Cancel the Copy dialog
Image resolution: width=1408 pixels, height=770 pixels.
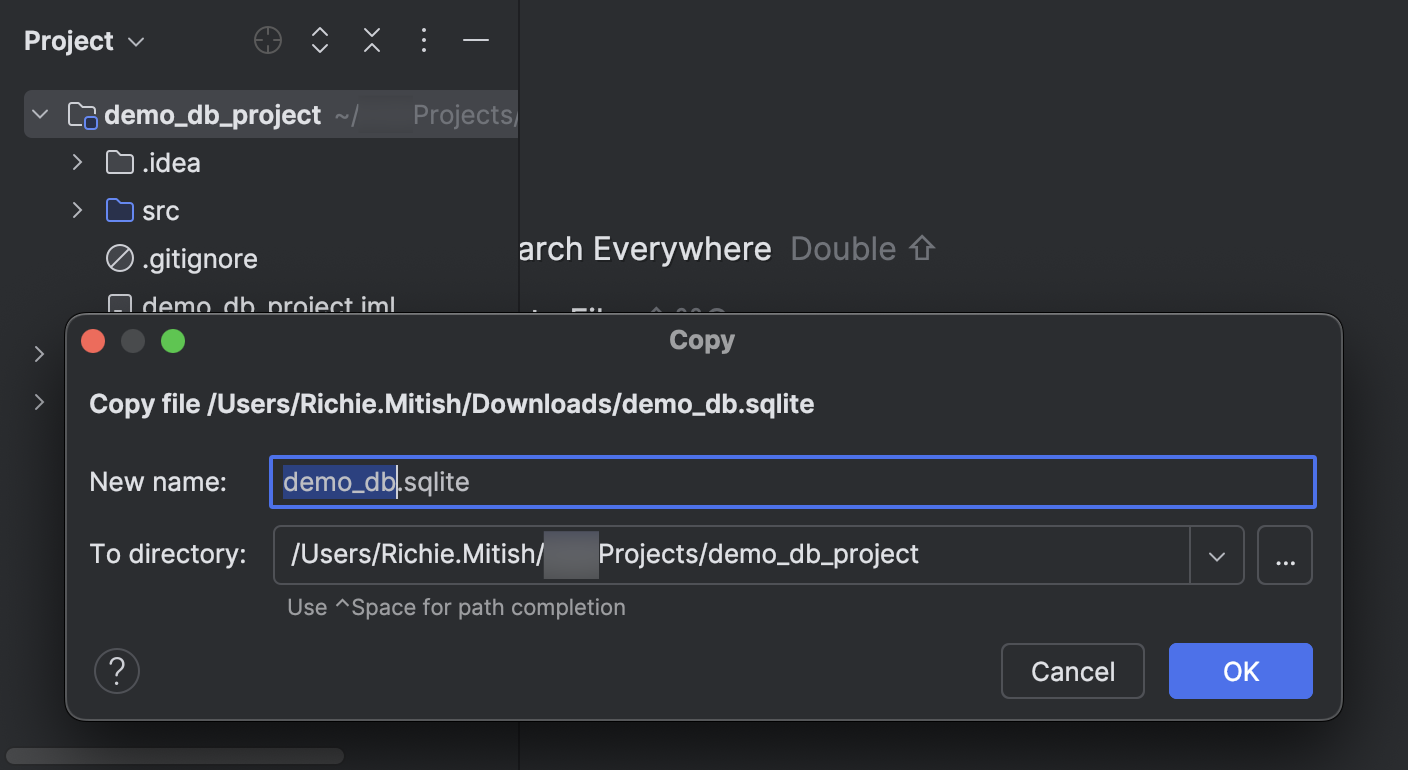[1072, 671]
